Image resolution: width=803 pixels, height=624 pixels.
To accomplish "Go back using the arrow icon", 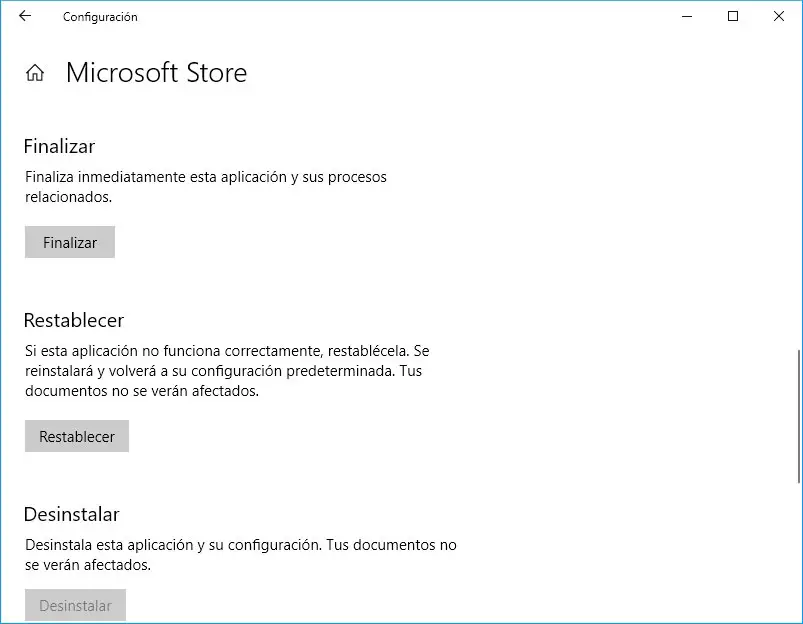I will [x=25, y=17].
